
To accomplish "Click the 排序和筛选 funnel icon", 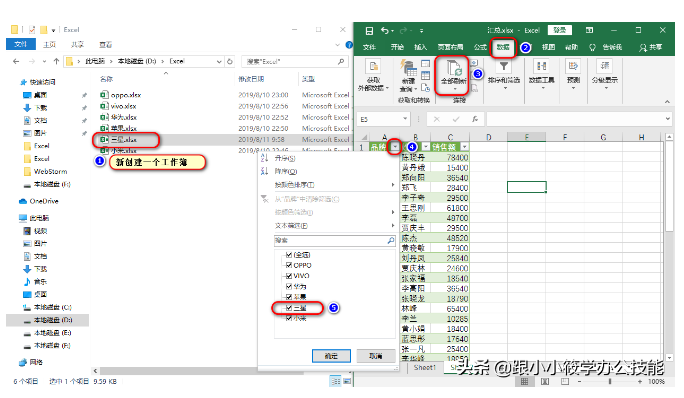I will pos(504,66).
